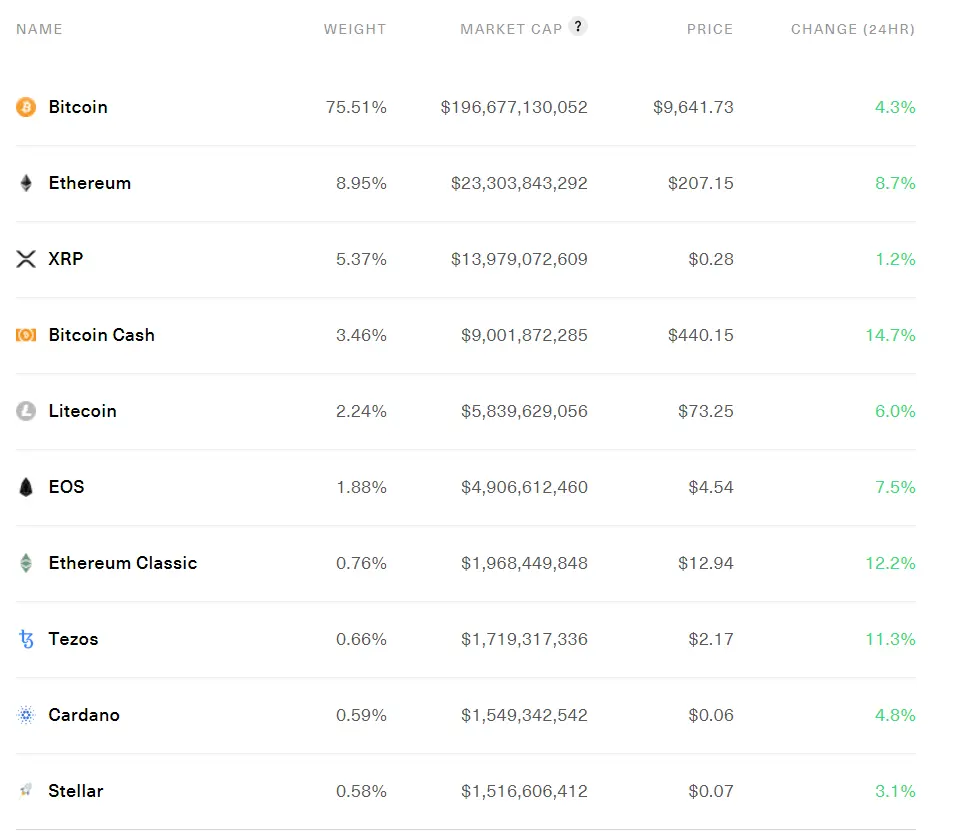Image resolution: width=970 pixels, height=840 pixels.
Task: Select Litecoin weight 2.24%
Action: tap(361, 411)
